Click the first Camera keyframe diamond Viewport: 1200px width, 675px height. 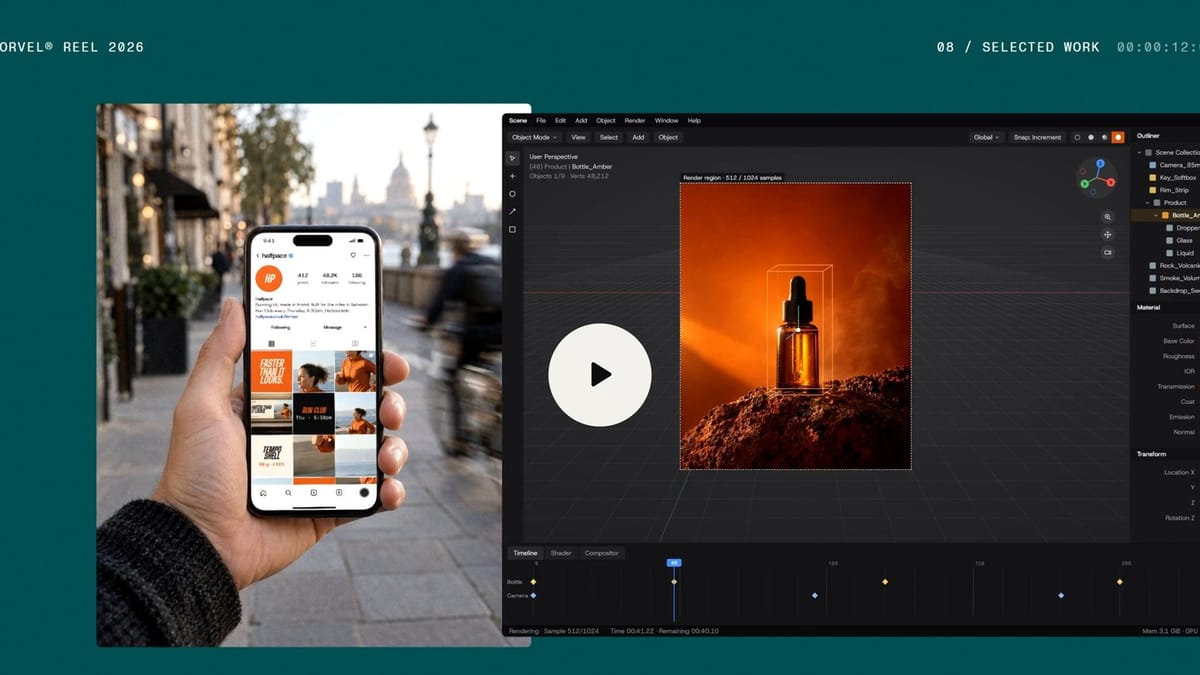coord(533,595)
